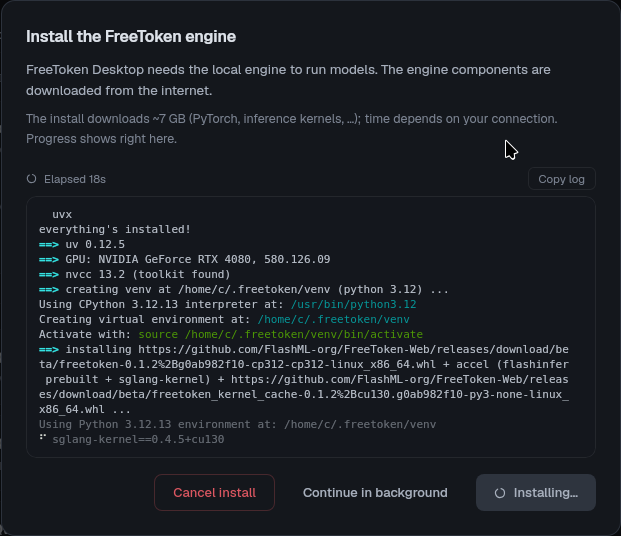Screen dimensions: 621x536
Task: Click the arrow marker before uv 0.12.5
Action: point(49,244)
